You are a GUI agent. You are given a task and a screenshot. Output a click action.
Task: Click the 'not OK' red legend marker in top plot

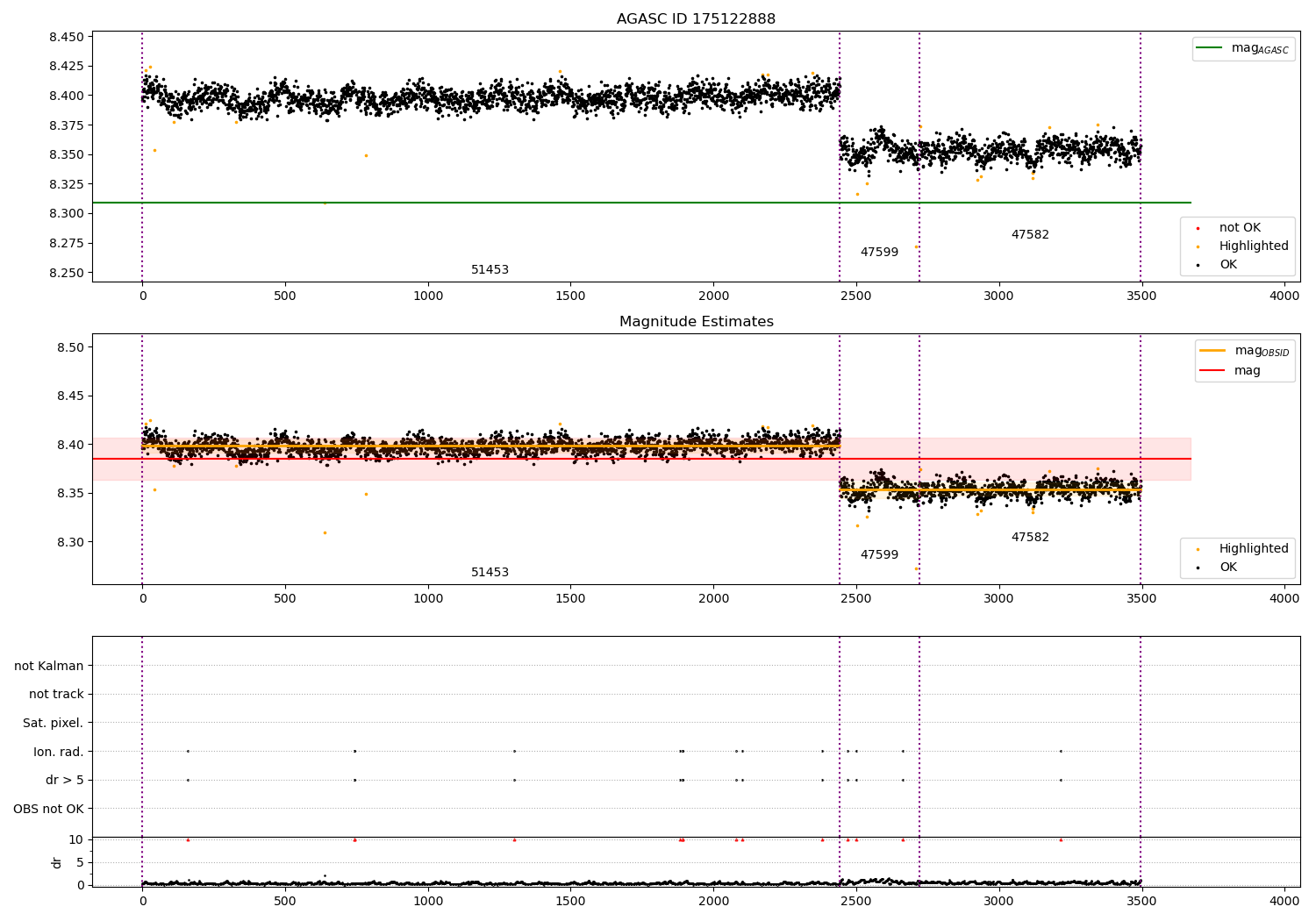pos(1198,228)
